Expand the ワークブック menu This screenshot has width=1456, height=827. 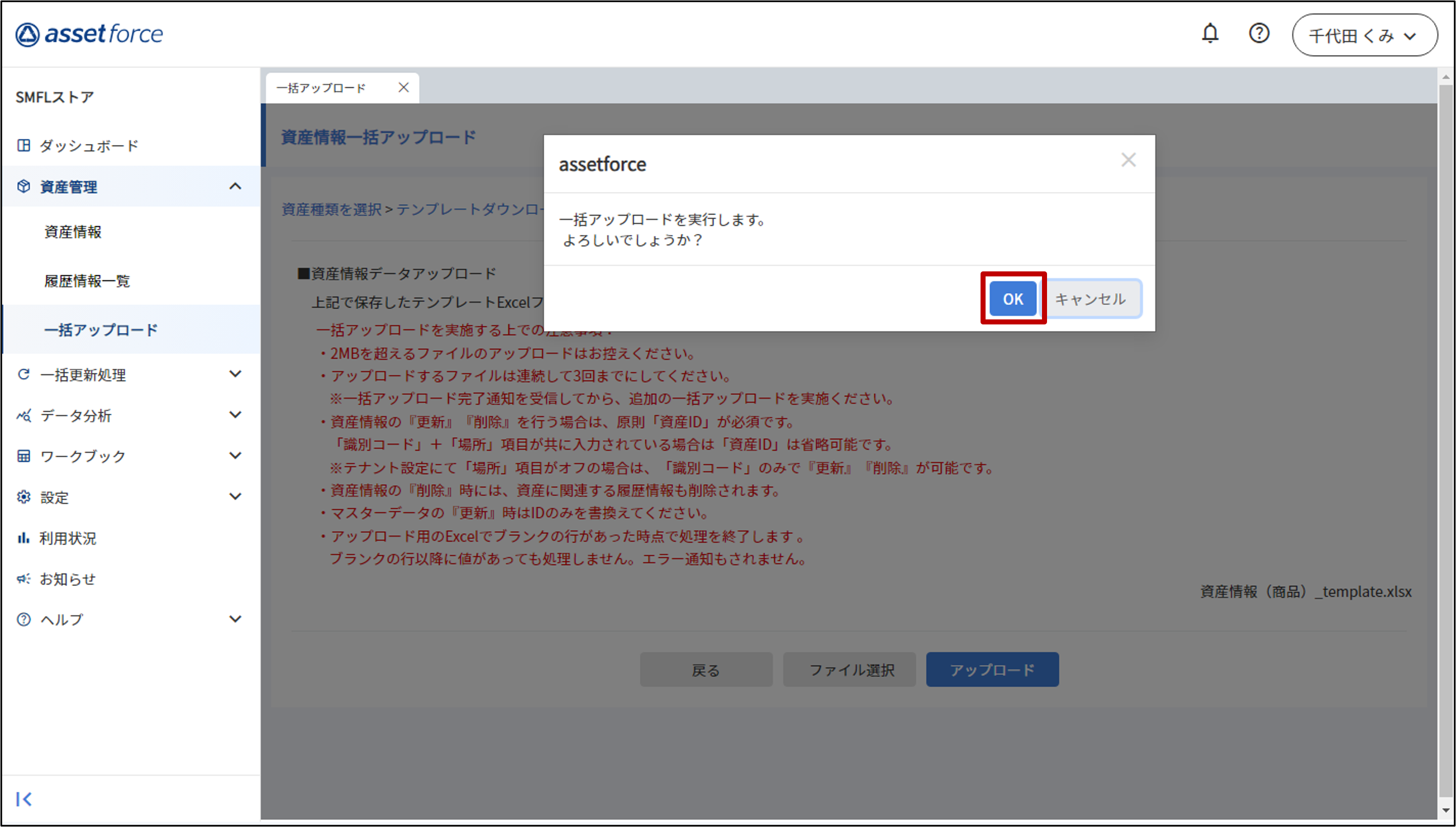click(x=235, y=456)
